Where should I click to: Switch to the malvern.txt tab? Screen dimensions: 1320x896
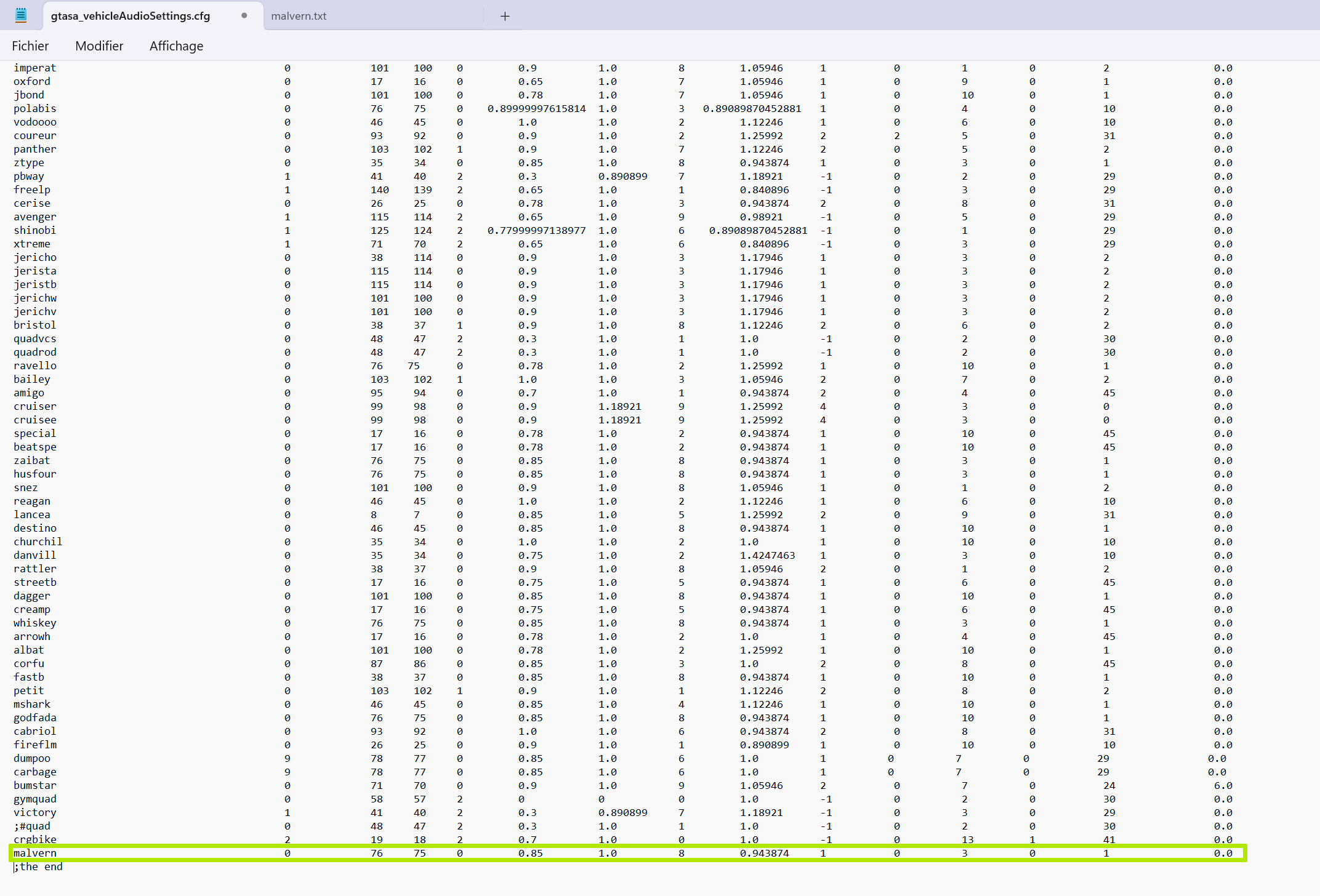click(x=299, y=16)
